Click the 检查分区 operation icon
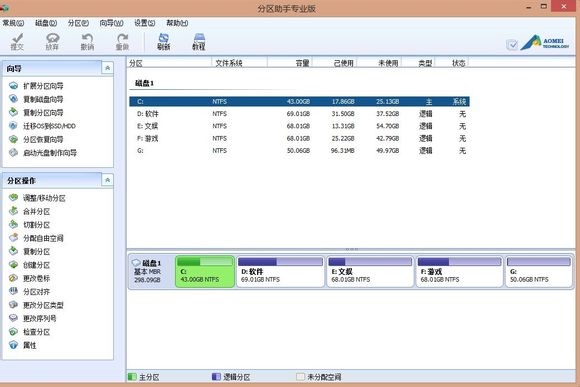 13,332
